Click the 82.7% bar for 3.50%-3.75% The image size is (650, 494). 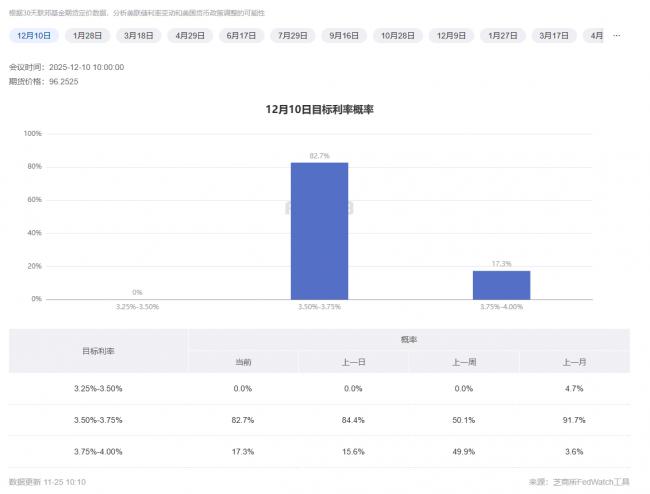click(319, 230)
